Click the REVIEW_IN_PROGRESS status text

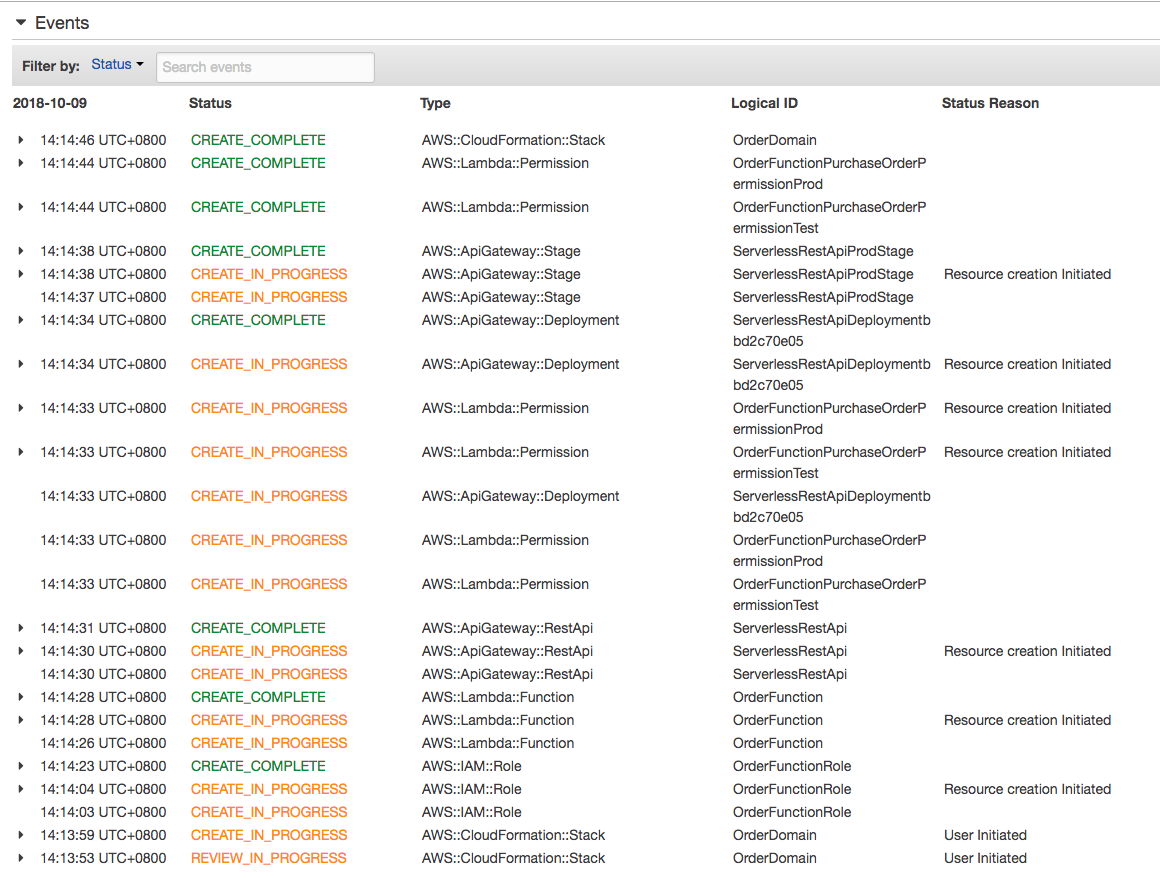click(268, 858)
